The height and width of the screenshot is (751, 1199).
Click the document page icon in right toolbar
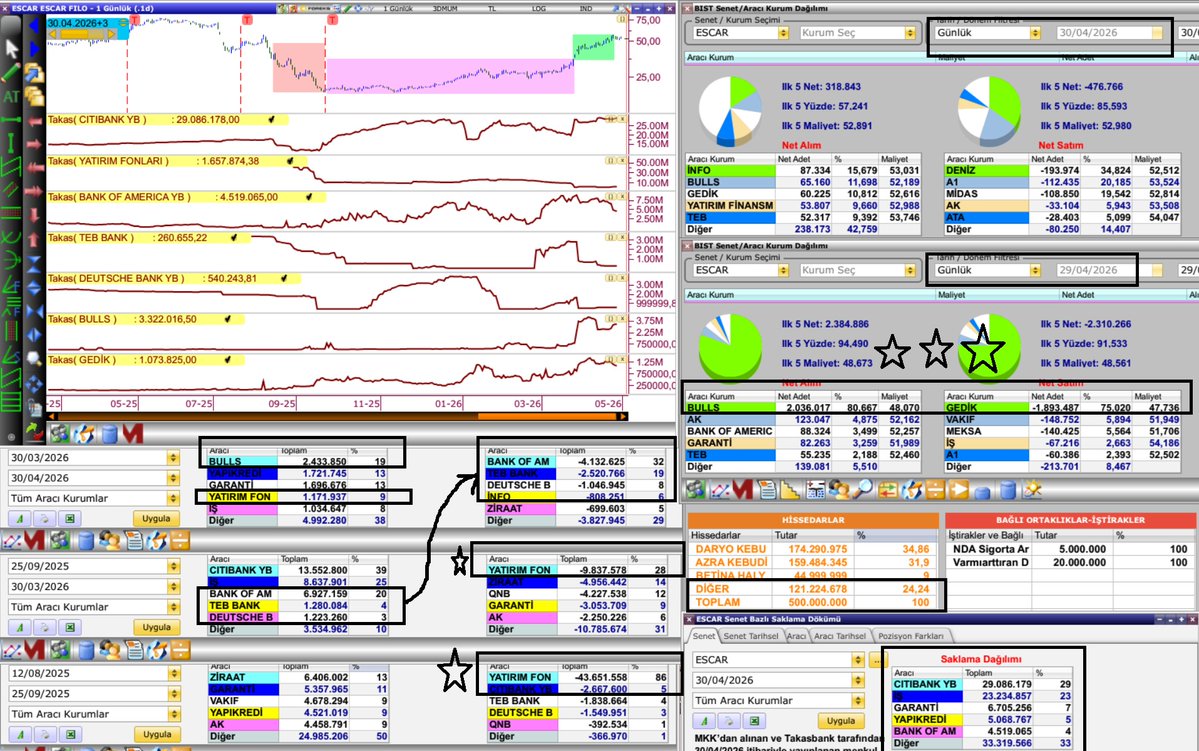pyautogui.click(x=767, y=489)
